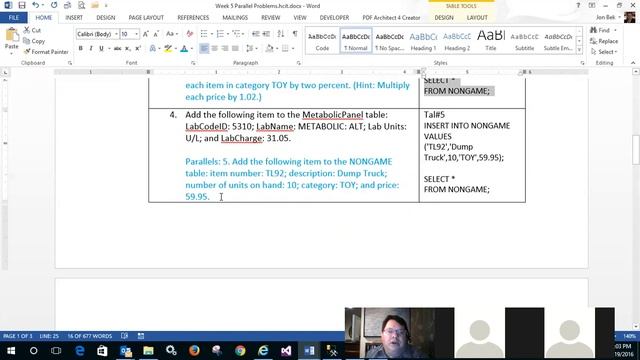Click the vertical scrollbar thumb

tap(636, 149)
